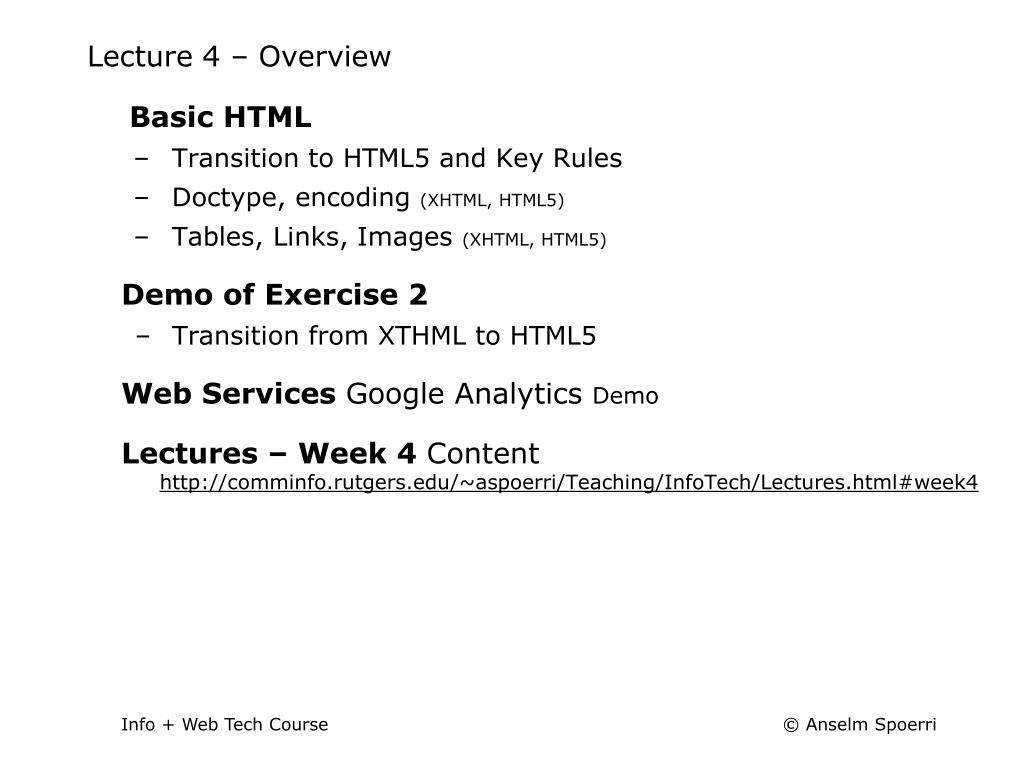
Task: Click the 'Doctype, encoding' bullet text
Action: [291, 198]
